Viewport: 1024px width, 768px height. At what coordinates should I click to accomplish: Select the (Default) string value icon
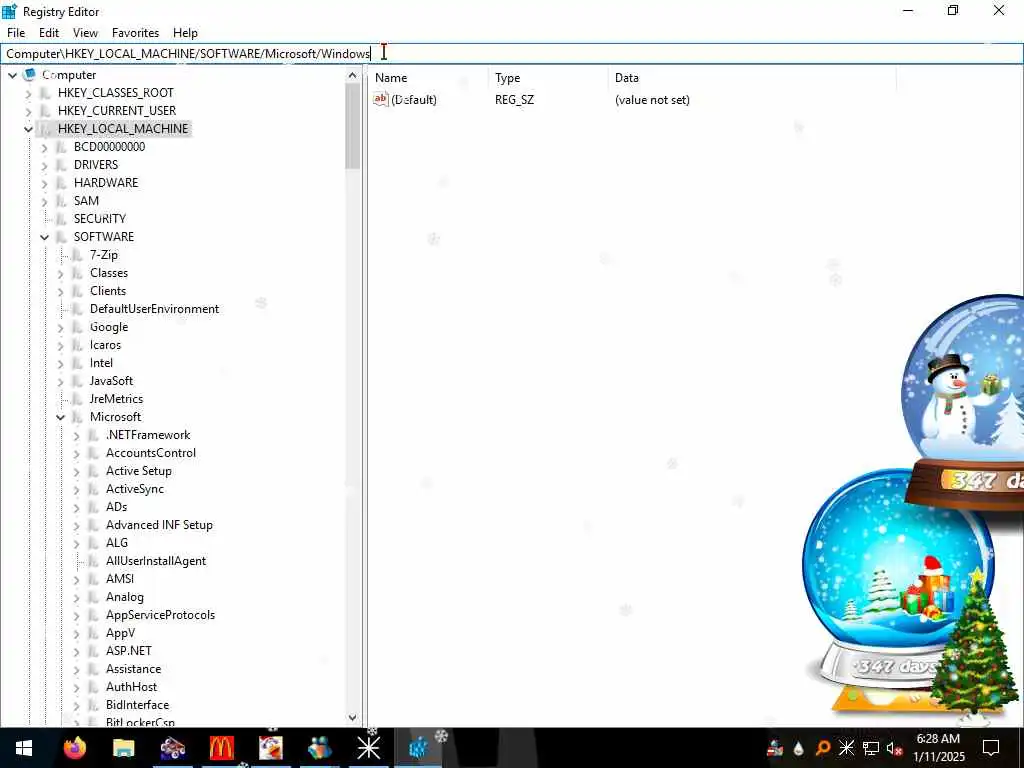pos(381,99)
